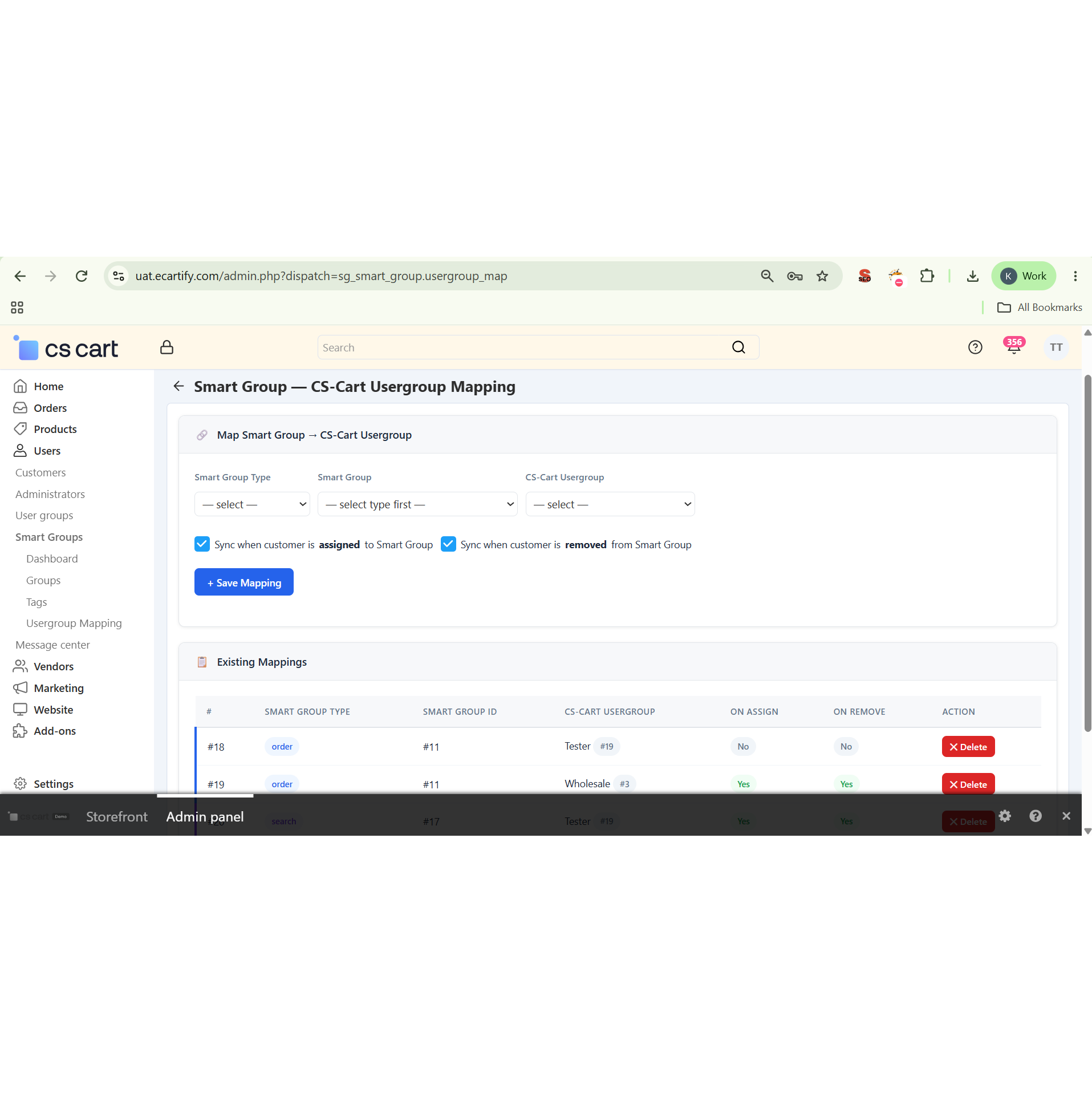Viewport: 1092px width, 1093px height.
Task: Open the browser downloads icon
Action: [x=973, y=276]
